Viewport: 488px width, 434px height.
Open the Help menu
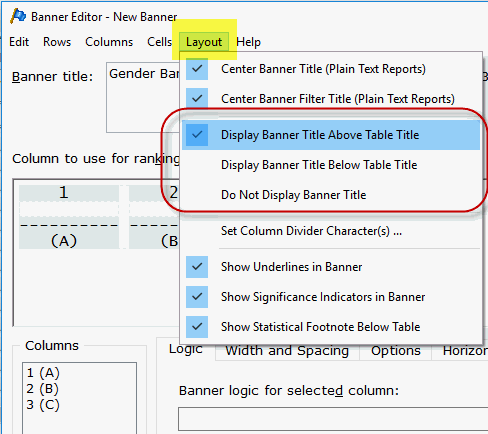coord(248,42)
